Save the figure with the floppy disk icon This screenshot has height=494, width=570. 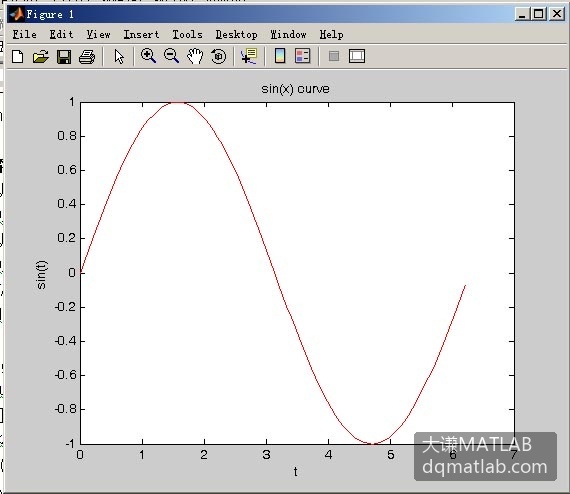(x=64, y=57)
